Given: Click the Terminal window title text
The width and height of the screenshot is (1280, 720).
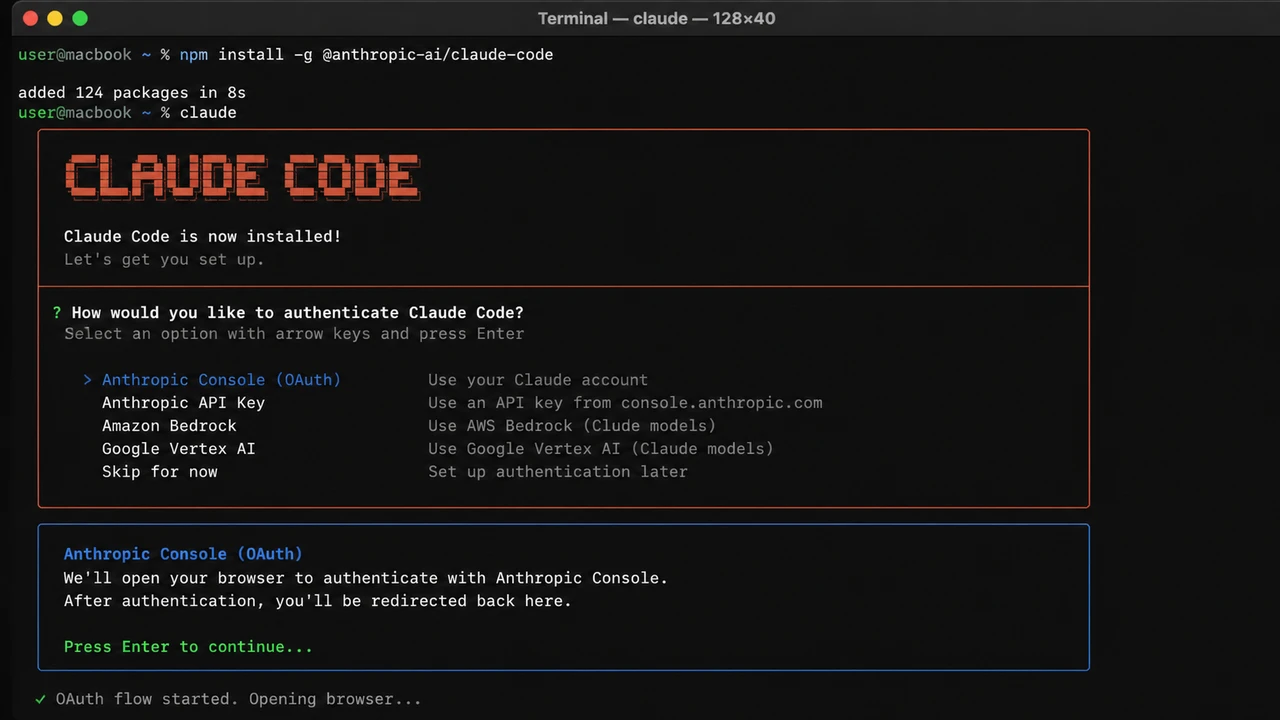Looking at the screenshot, I should click(x=656, y=18).
